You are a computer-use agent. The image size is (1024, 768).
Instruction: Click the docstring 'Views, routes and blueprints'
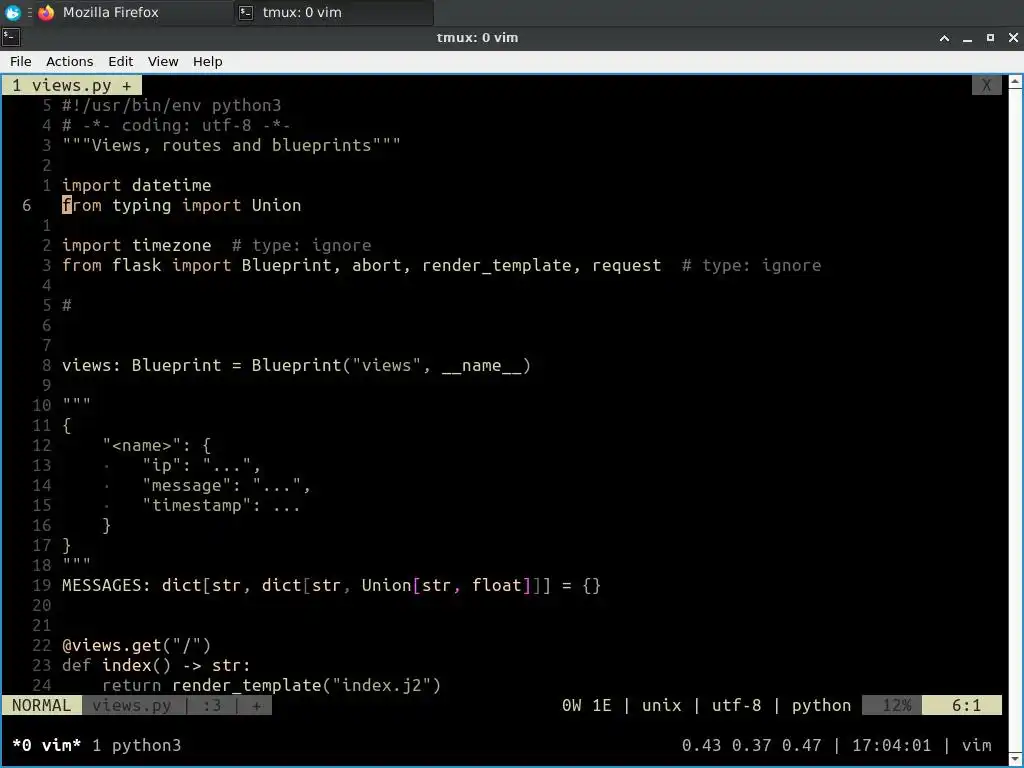(231, 145)
